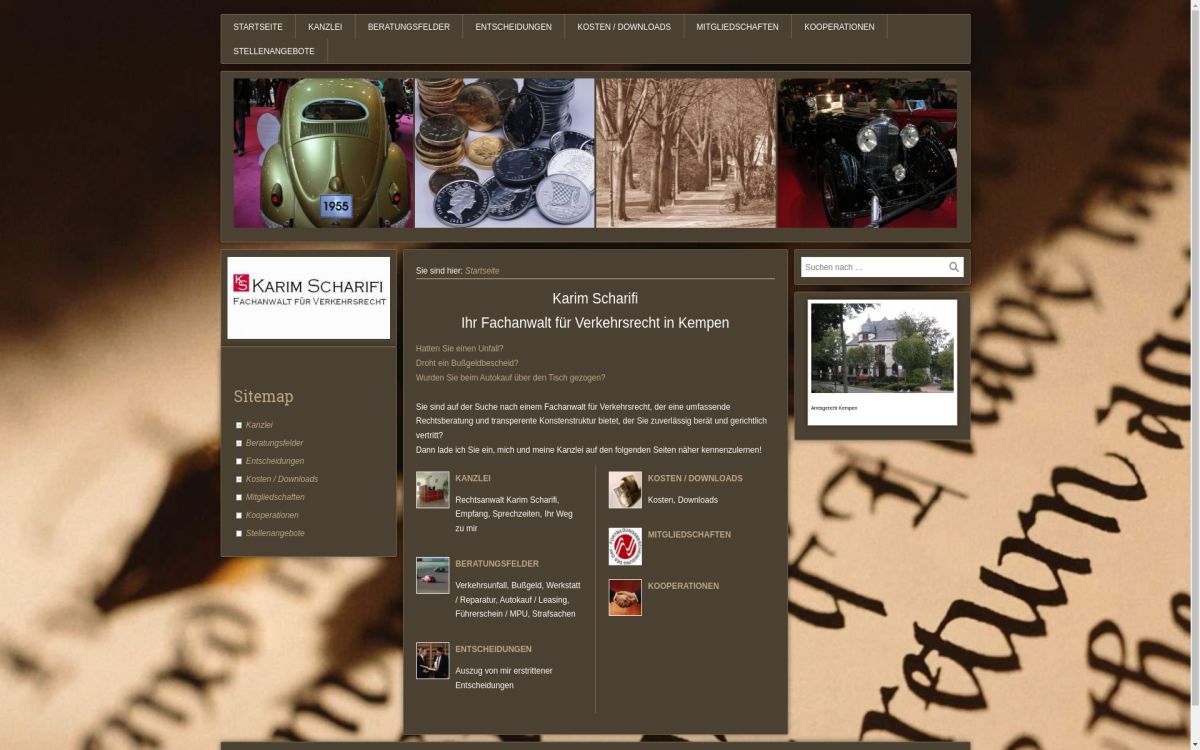The height and width of the screenshot is (750, 1200).
Task: Open Kooperationen in the top navigation
Action: pyautogui.click(x=838, y=27)
